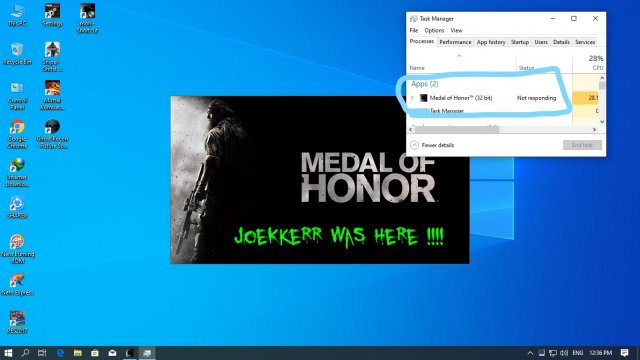Select the Settings game shortcut on desktop

pos(52,15)
